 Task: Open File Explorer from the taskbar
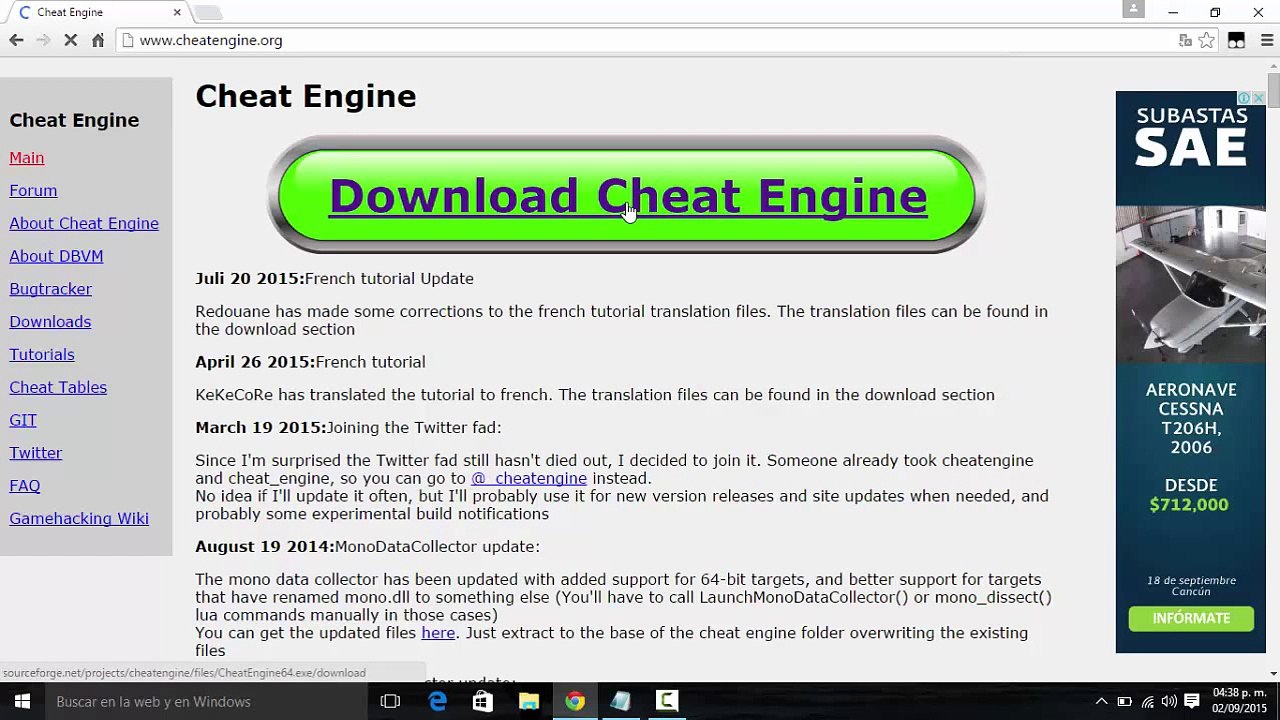[x=529, y=701]
